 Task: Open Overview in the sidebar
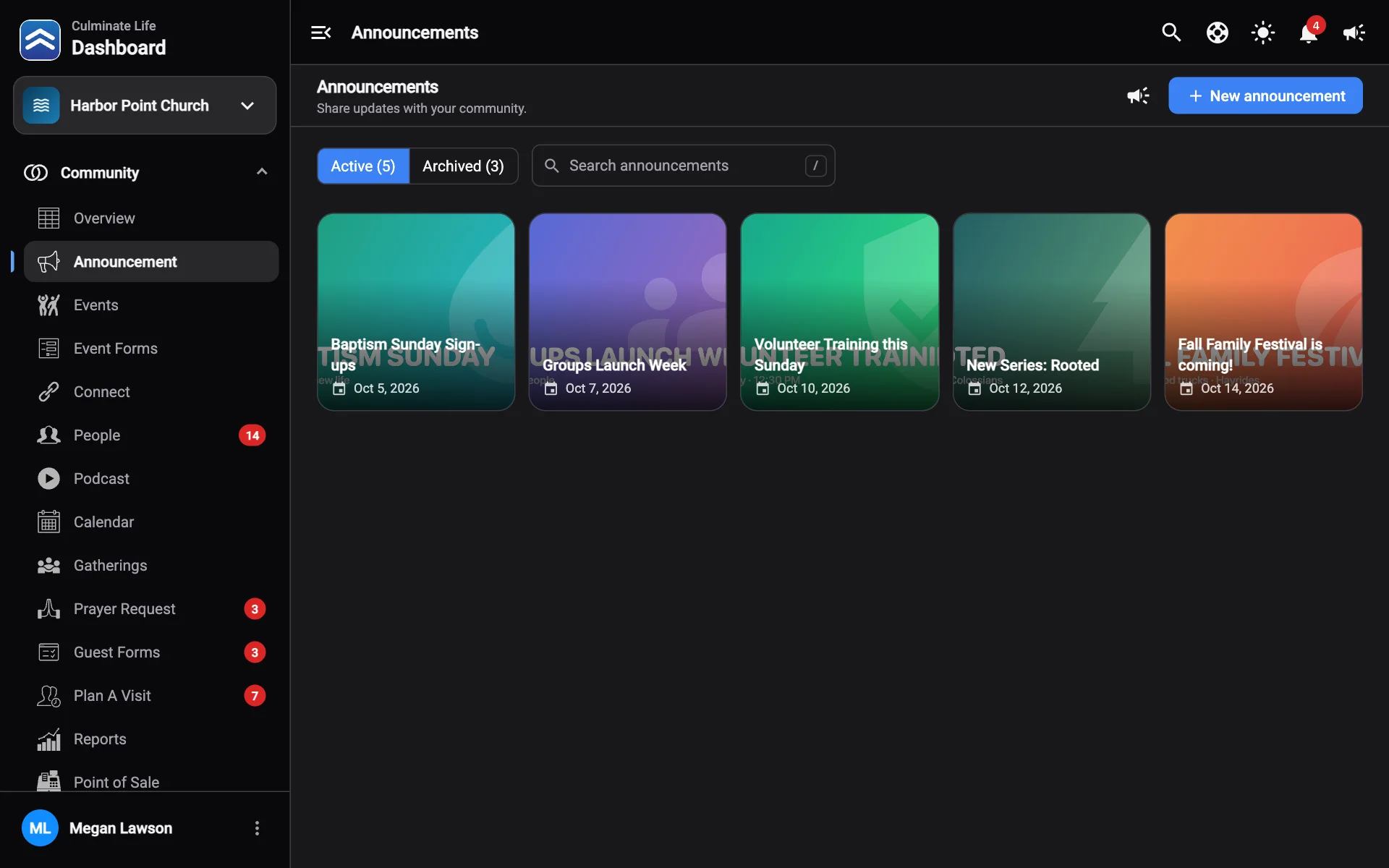click(x=151, y=218)
